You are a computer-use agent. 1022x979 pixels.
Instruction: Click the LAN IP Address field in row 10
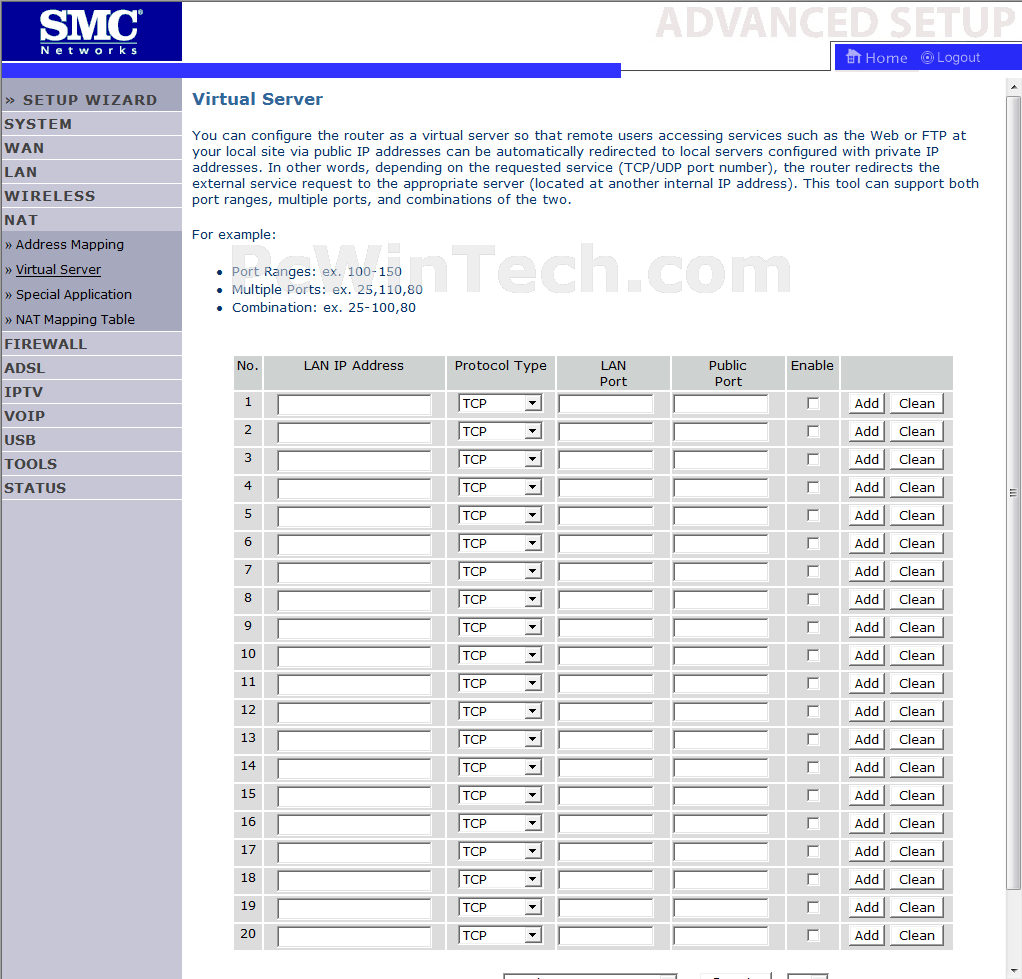354,656
